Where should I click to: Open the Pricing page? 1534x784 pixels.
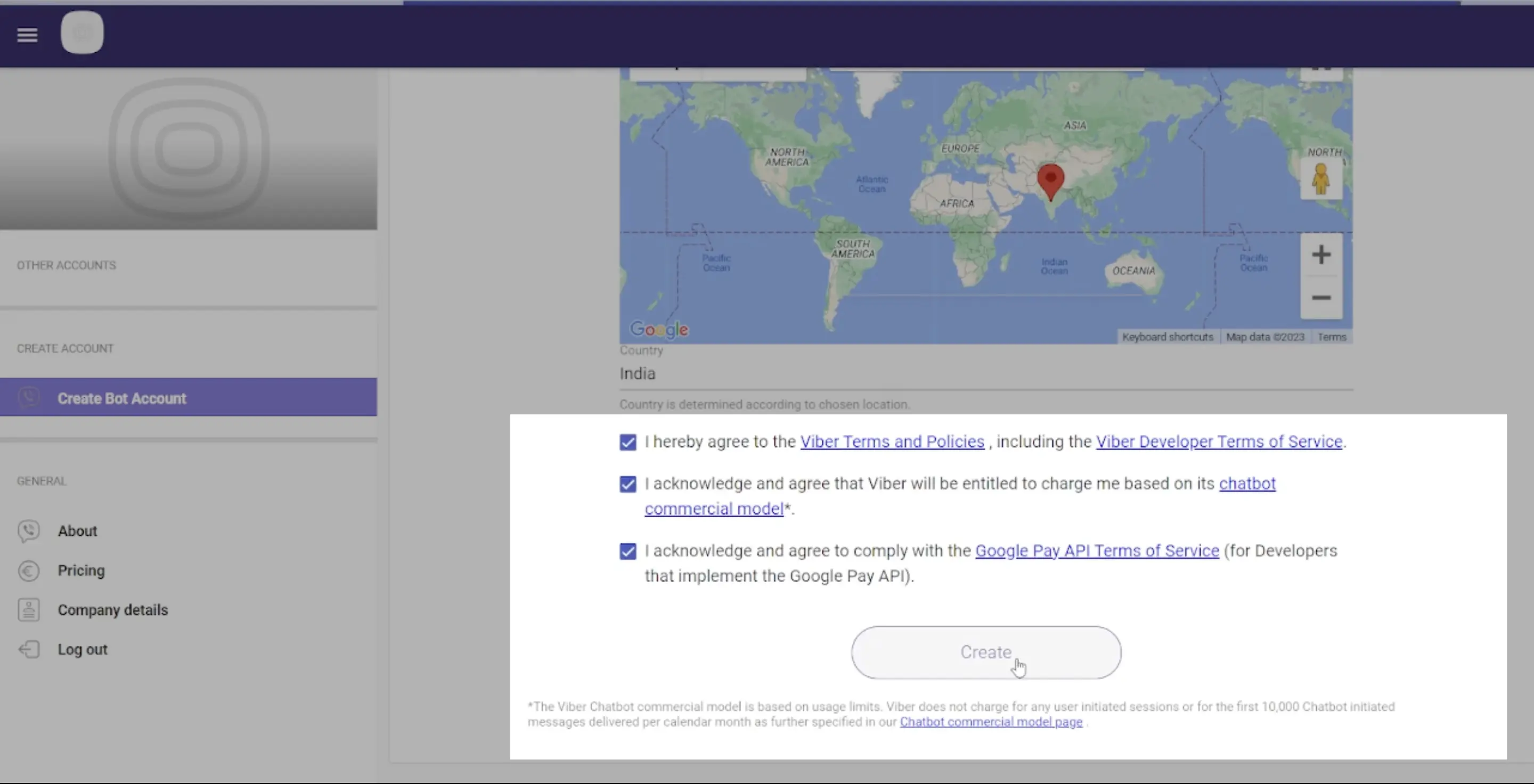[x=81, y=571]
